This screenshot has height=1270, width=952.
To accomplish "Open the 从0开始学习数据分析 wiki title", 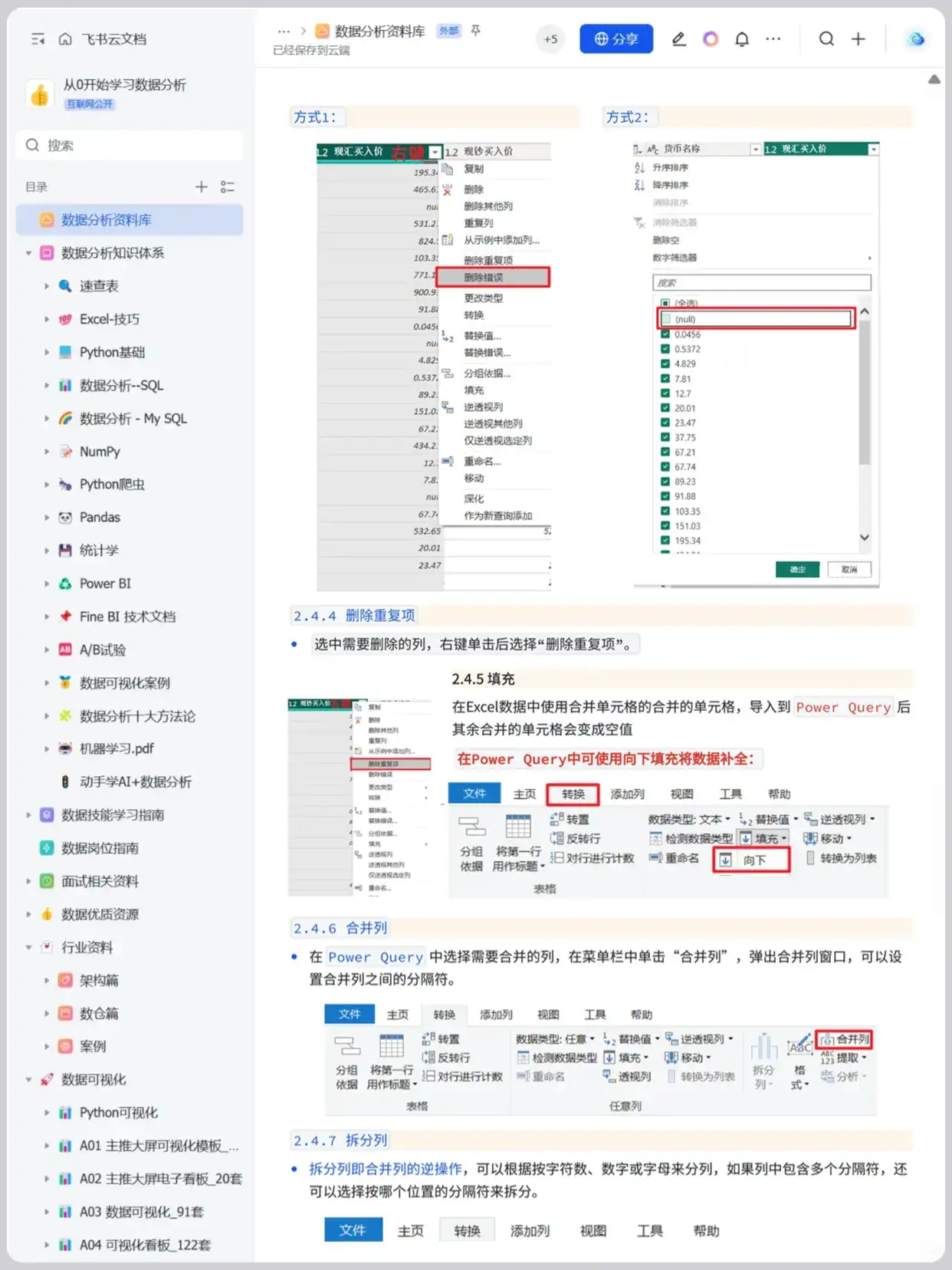I will pyautogui.click(x=125, y=84).
